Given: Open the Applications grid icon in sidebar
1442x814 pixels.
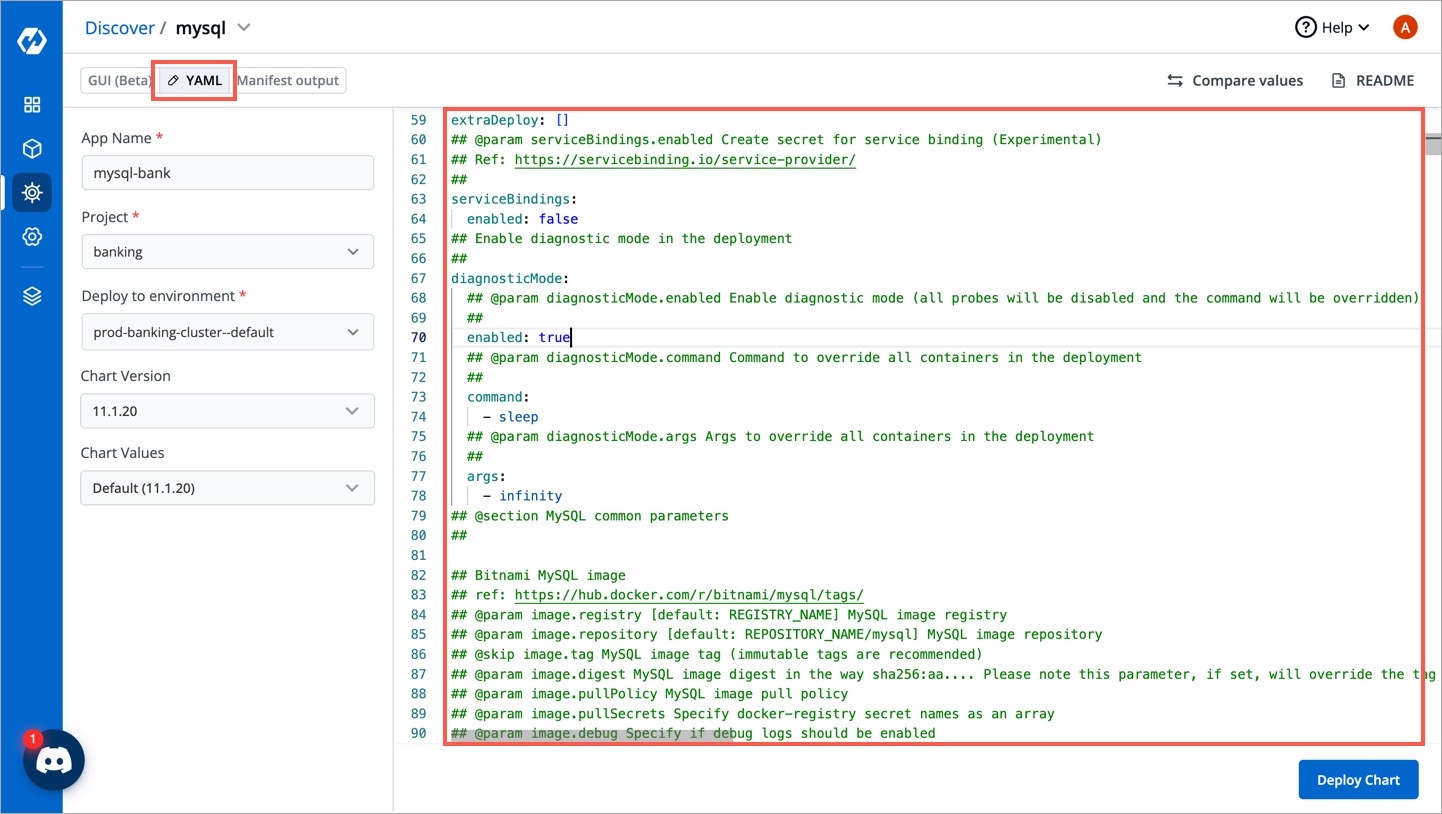Looking at the screenshot, I should point(32,105).
